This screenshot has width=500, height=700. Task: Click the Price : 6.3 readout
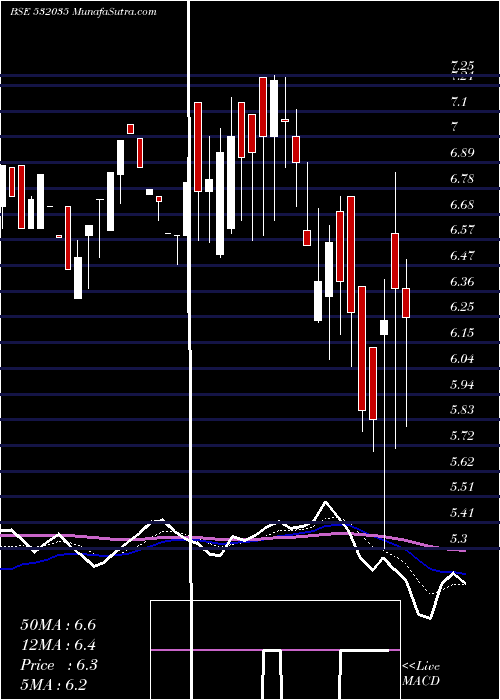(x=58, y=665)
